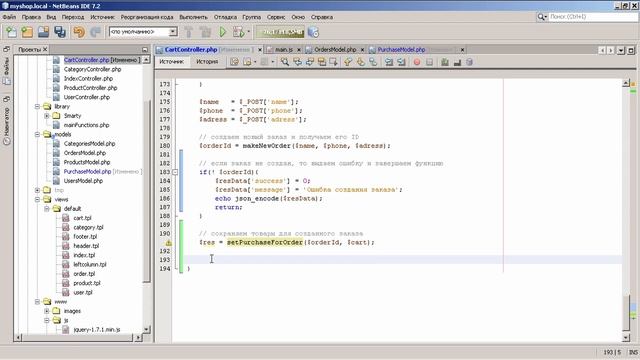
Task: Click the Redo toolbar icon
Action: point(96,32)
